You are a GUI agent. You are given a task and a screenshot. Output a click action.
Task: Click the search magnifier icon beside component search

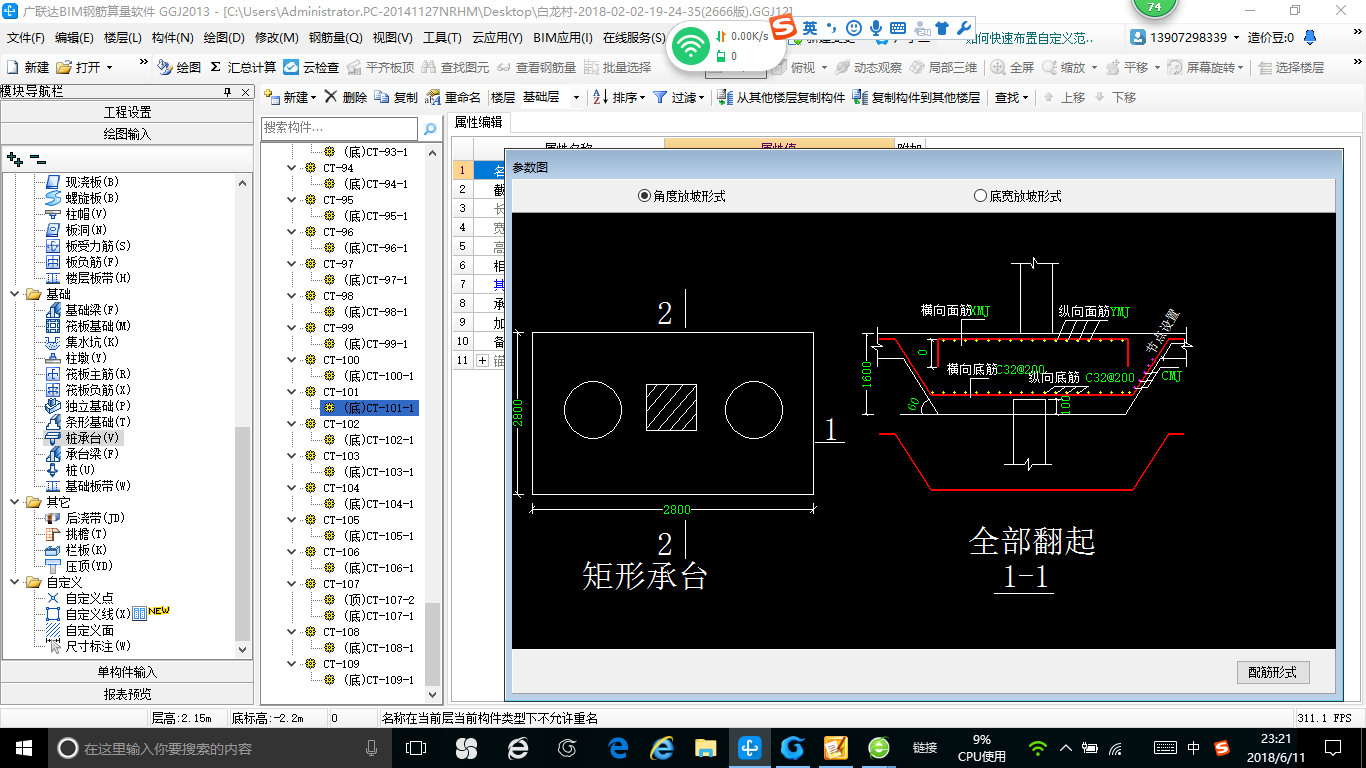(x=430, y=129)
